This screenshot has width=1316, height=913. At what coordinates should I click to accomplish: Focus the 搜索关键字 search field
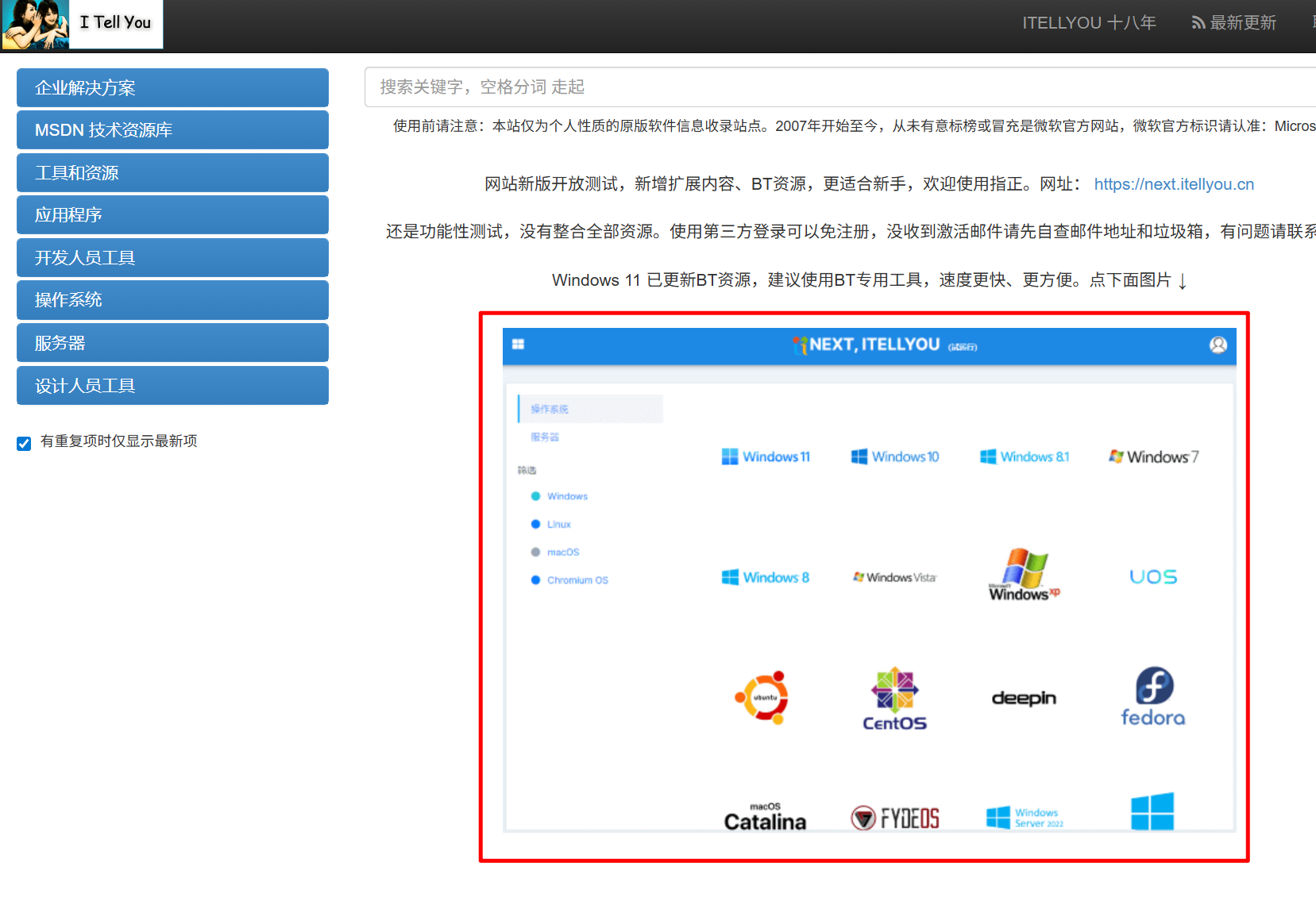click(839, 87)
